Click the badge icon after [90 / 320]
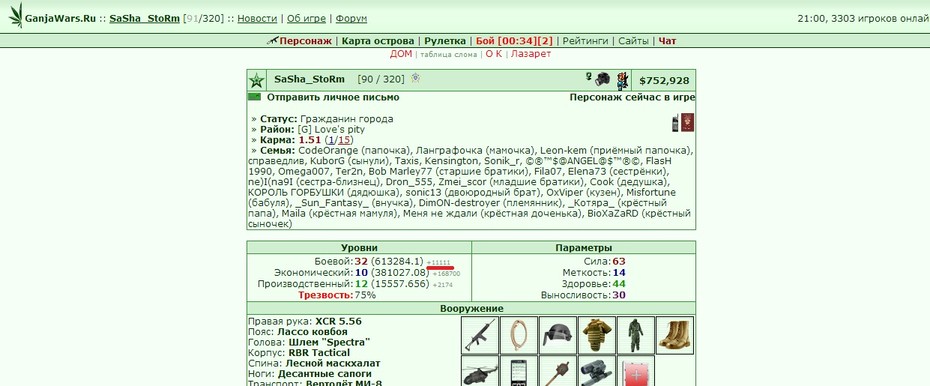Screen dimensions: 930x386 (x=416, y=78)
